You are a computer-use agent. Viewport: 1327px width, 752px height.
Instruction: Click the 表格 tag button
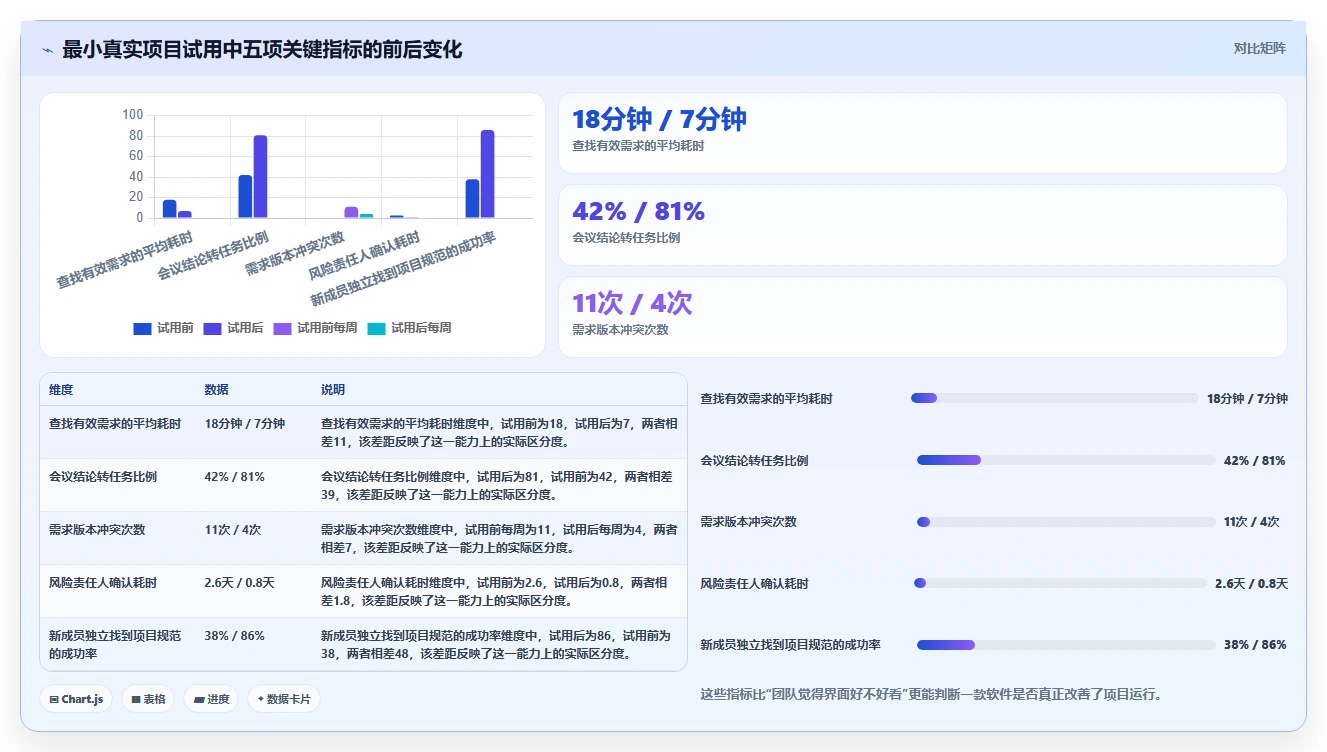pos(148,699)
